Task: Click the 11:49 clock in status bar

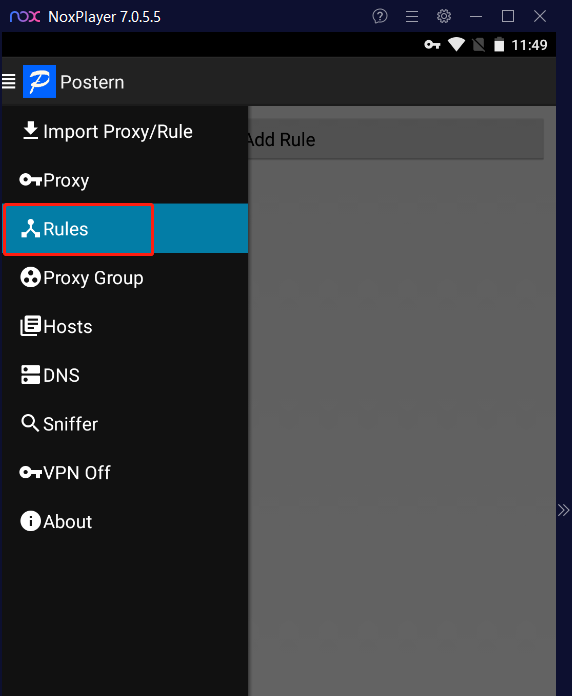Action: [x=529, y=45]
